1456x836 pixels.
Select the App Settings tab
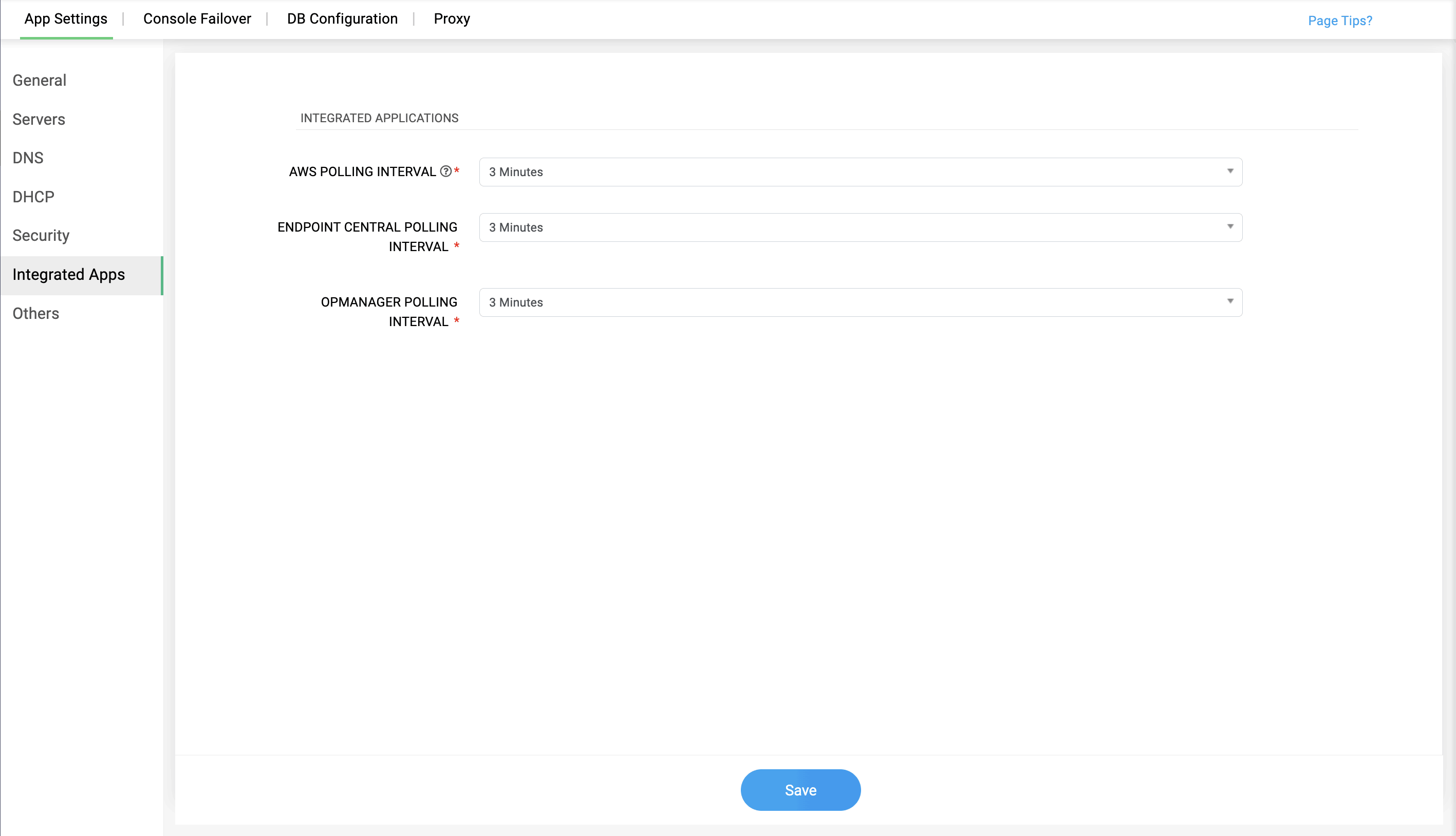tap(66, 19)
